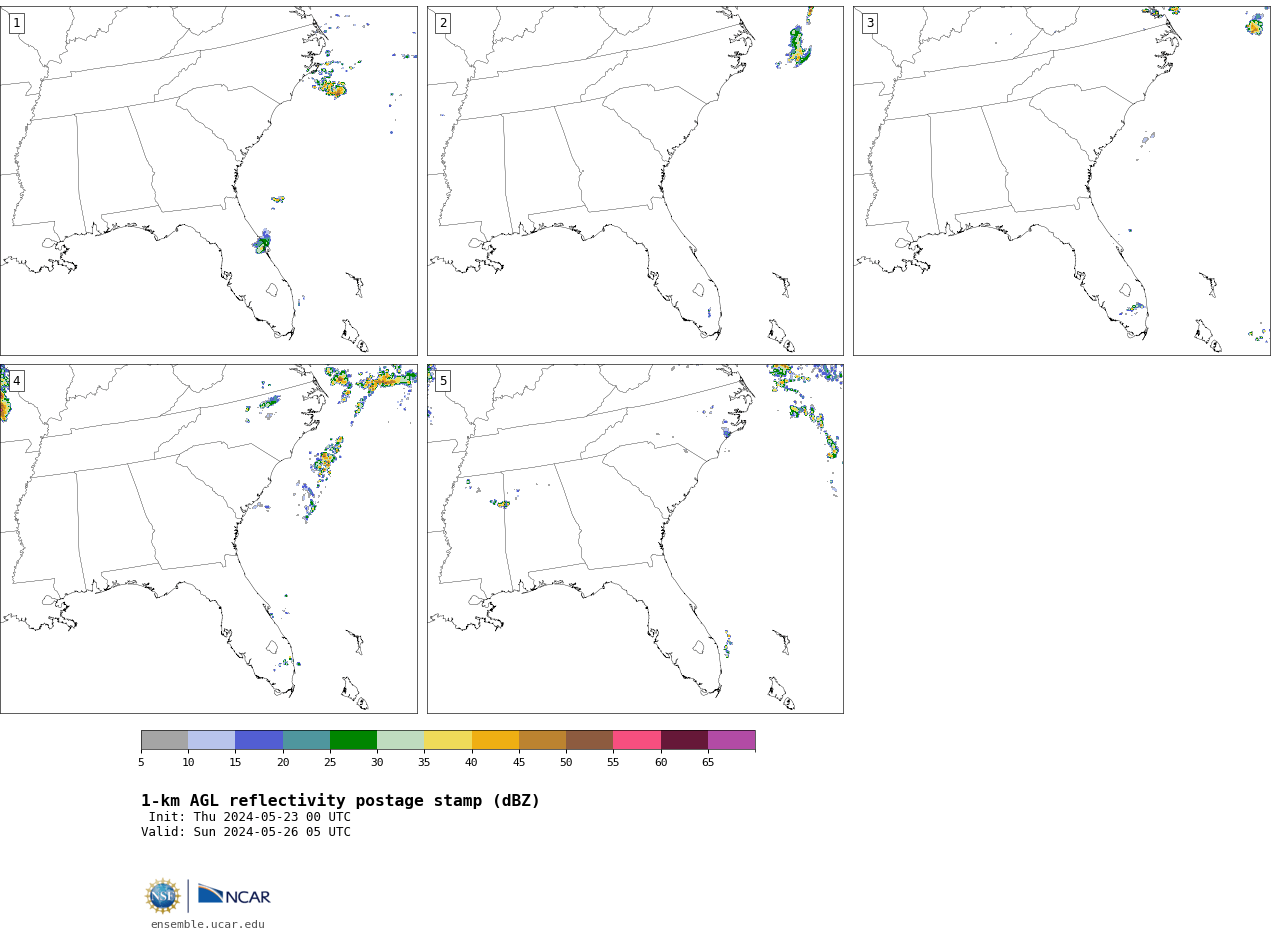
Task: Click the light blue 10-15 dBZ swatch
Action: pyautogui.click(x=212, y=740)
